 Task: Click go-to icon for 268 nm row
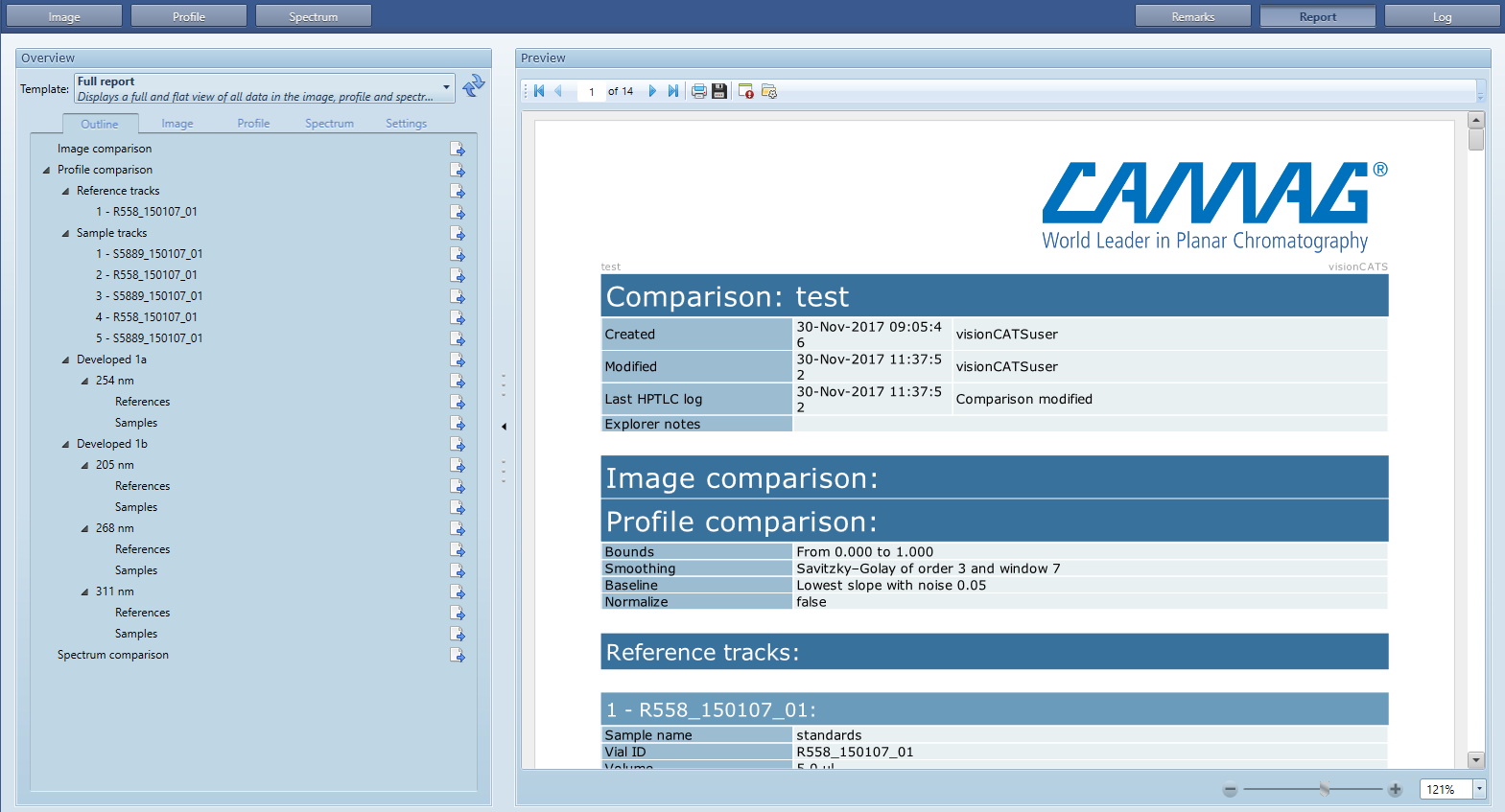[x=458, y=528]
